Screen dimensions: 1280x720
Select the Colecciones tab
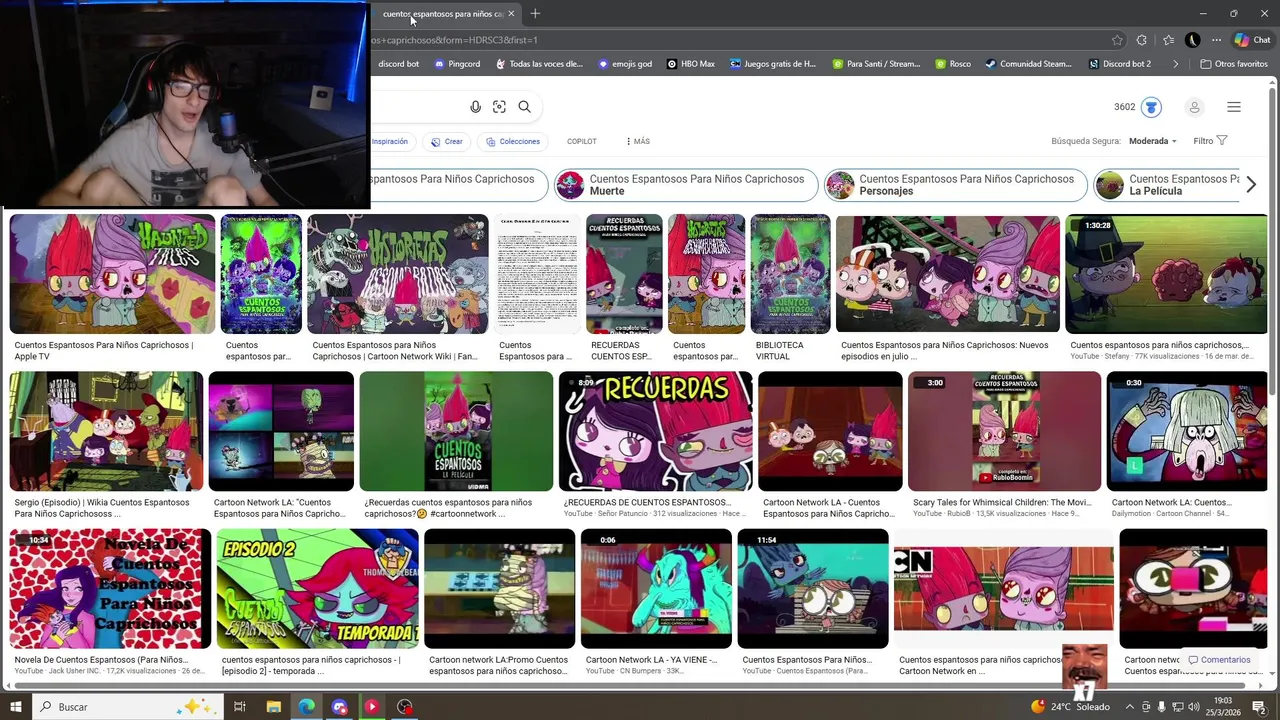coord(513,141)
